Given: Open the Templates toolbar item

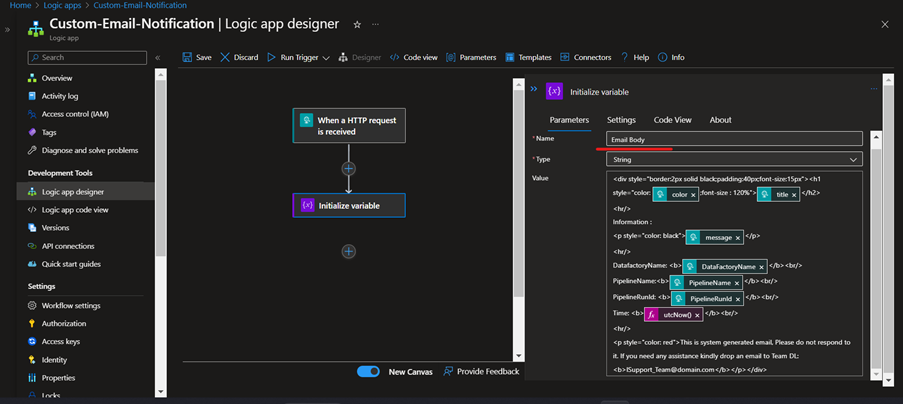Looking at the screenshot, I should pos(528,58).
